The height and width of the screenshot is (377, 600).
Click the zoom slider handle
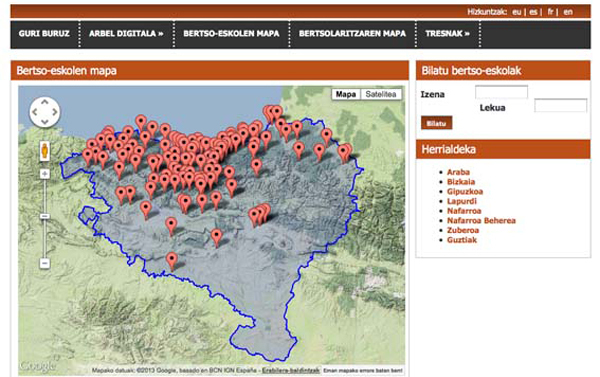point(45,216)
